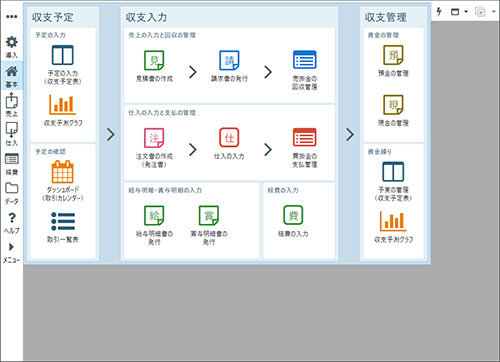This screenshot has height=362, width=500.
Task: Open 予実の管理 (収支予定表) under 収支管理
Action: pyautogui.click(x=393, y=181)
